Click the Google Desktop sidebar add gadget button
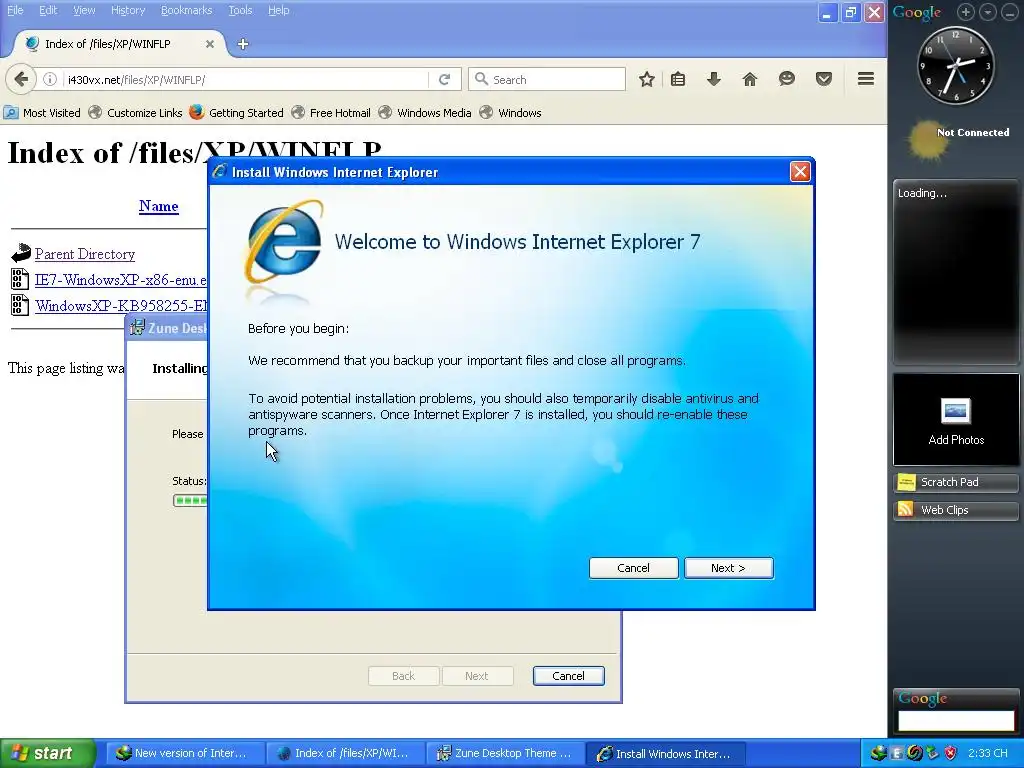Viewport: 1024px width, 768px height. click(x=966, y=12)
